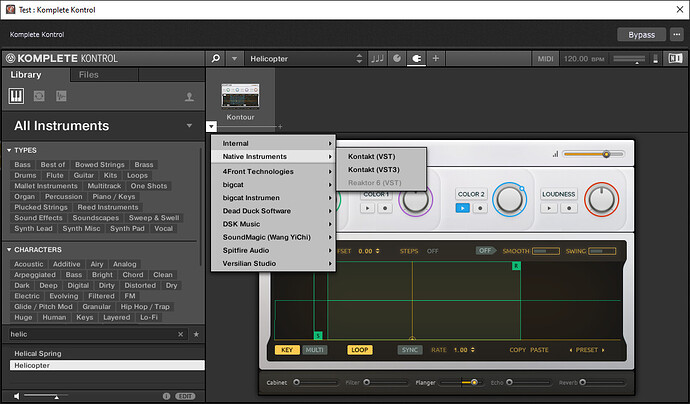Viewport: 690px width, 404px height.
Task: Click the plus icon in header
Action: coord(436,58)
